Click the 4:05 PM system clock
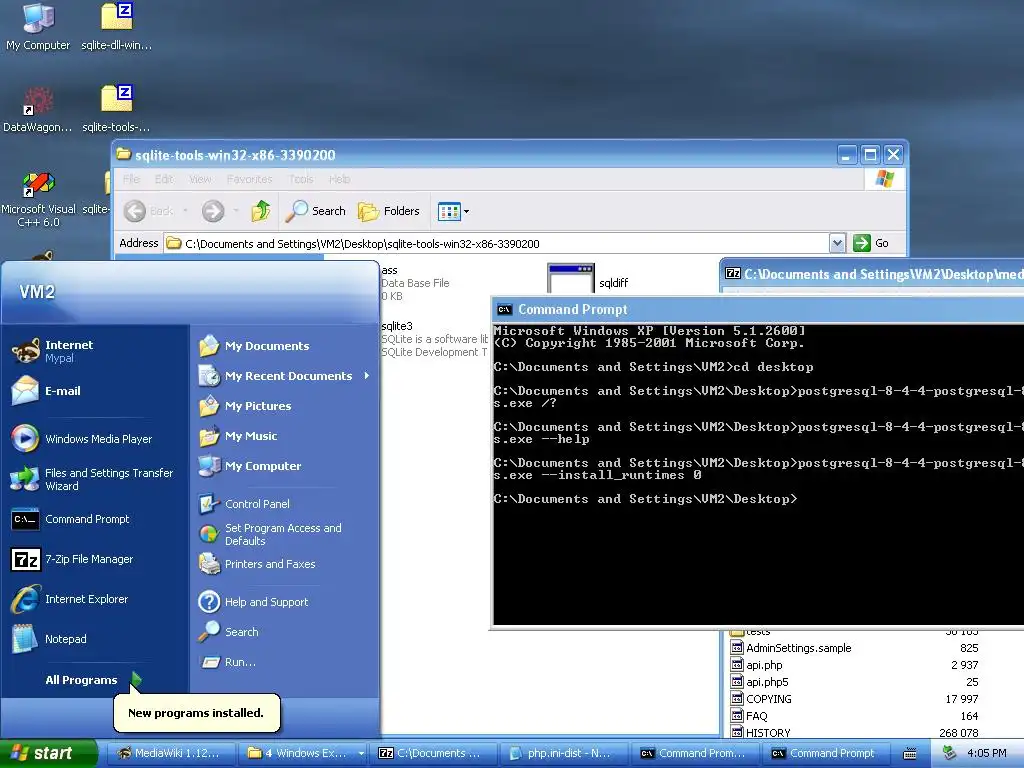The height and width of the screenshot is (768, 1024). pos(986,753)
